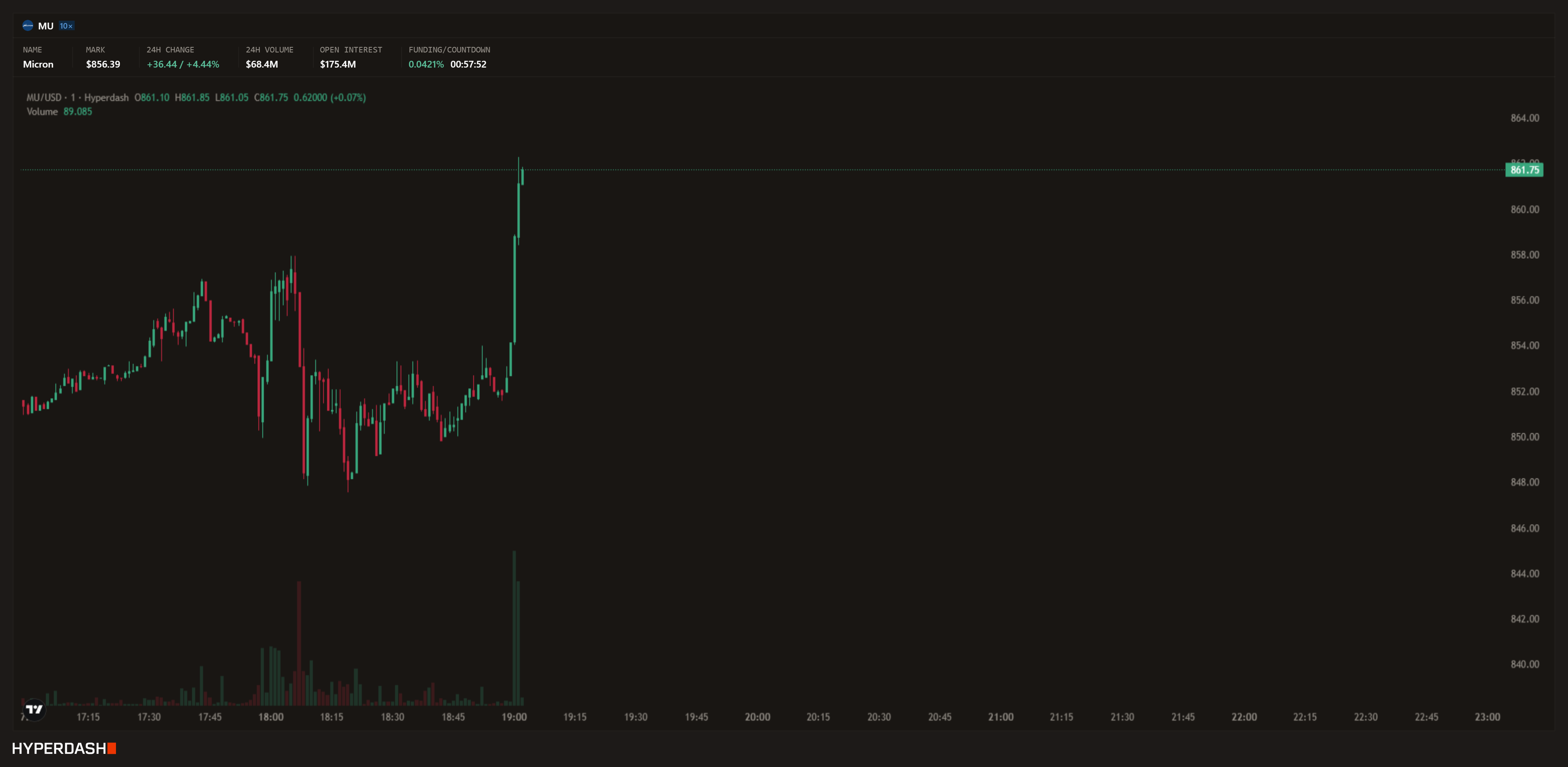This screenshot has height=767, width=1568.
Task: Click the 17:45 time axis label
Action: (x=210, y=717)
